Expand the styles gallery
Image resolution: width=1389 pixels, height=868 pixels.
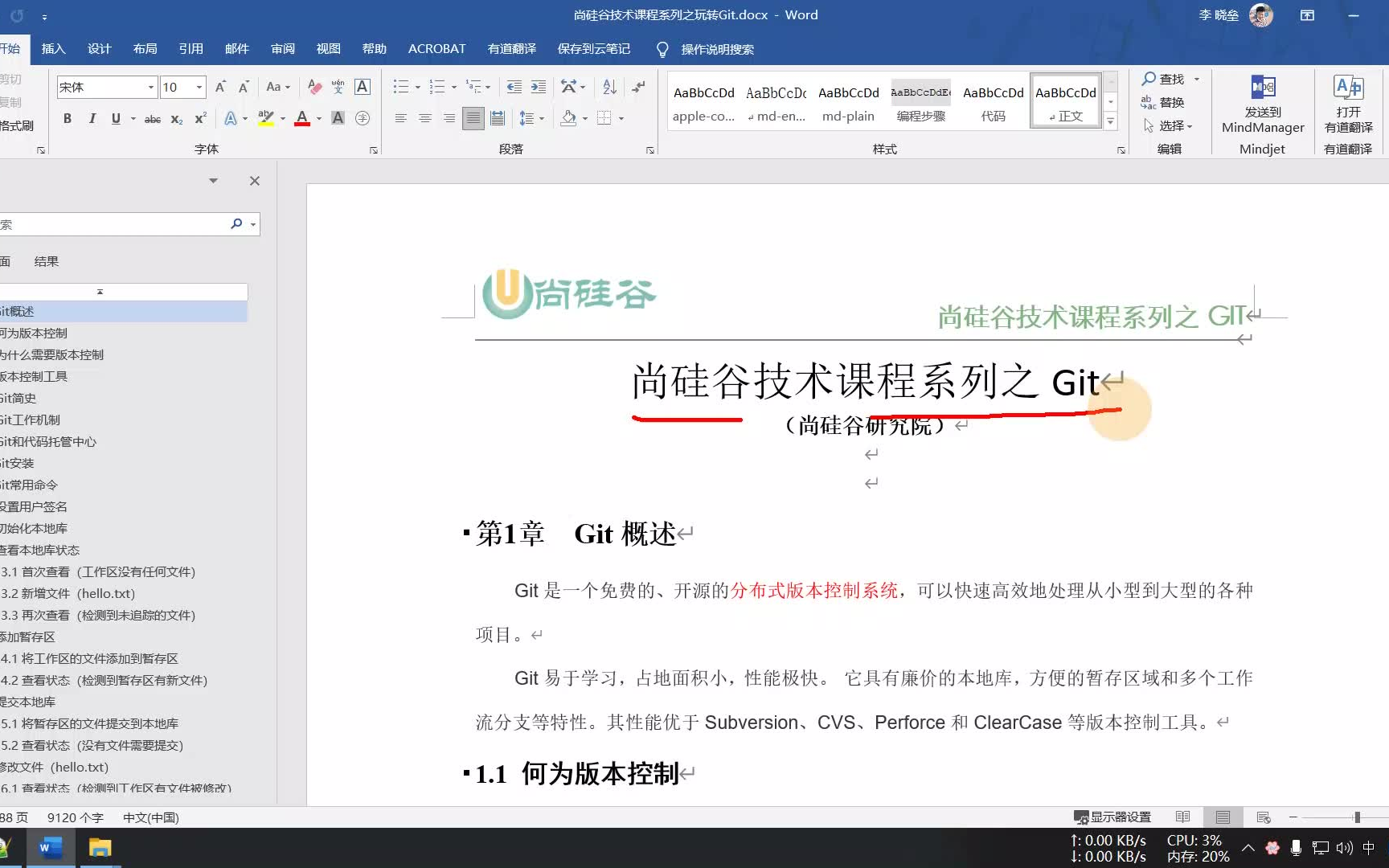[1111, 121]
